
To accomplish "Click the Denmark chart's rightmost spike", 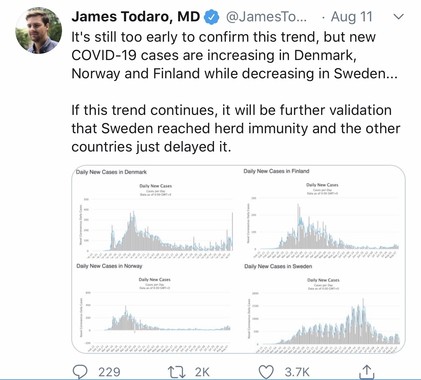I will (x=232, y=231).
